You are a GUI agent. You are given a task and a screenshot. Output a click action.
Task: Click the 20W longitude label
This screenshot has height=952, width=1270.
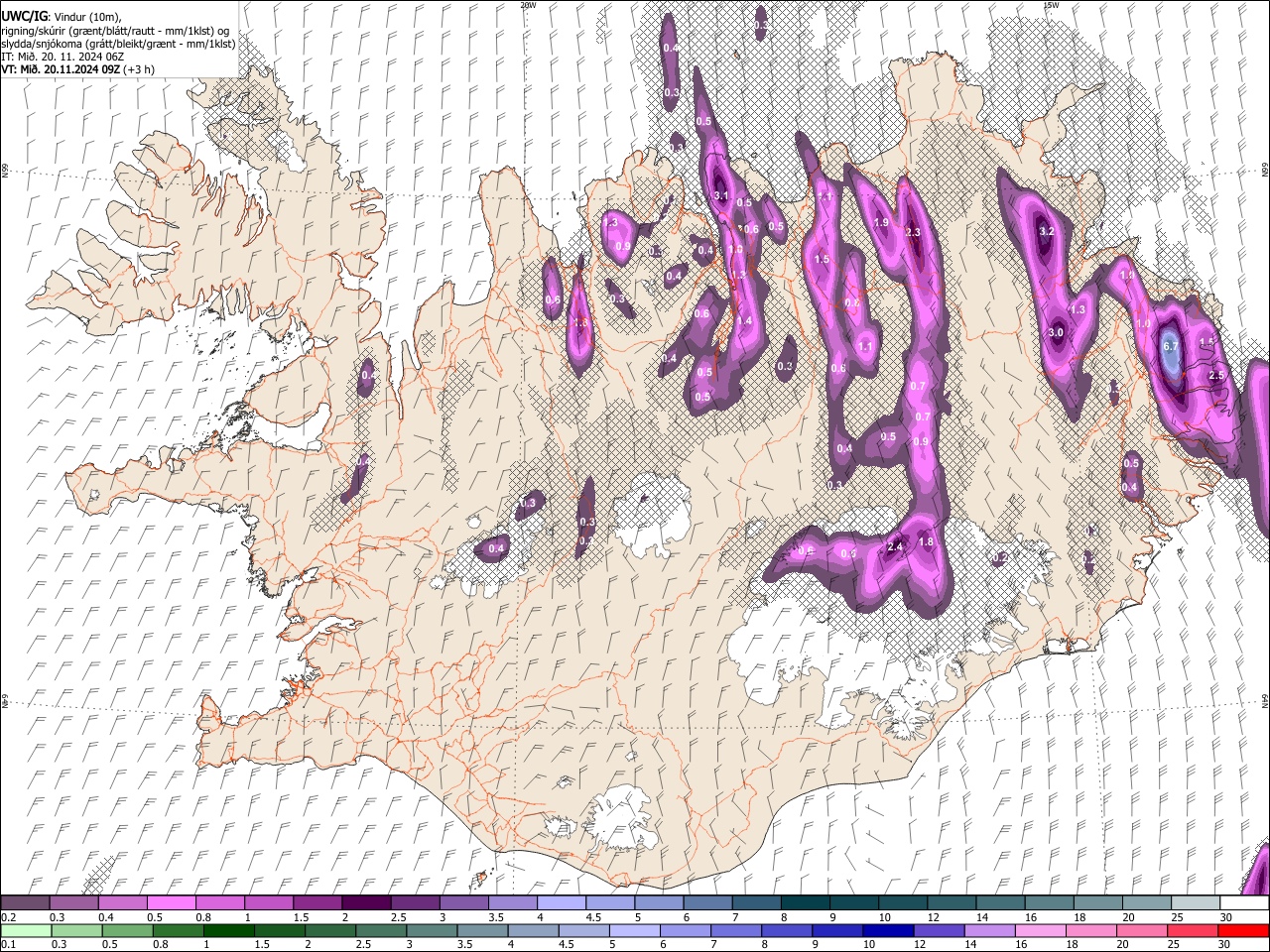pyautogui.click(x=528, y=5)
